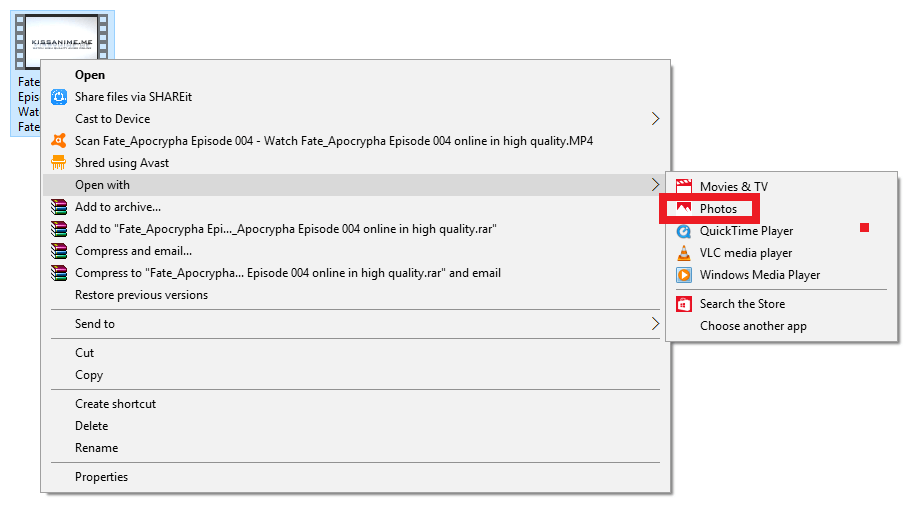
Task: Choose Open from the context menu
Action: coord(90,75)
